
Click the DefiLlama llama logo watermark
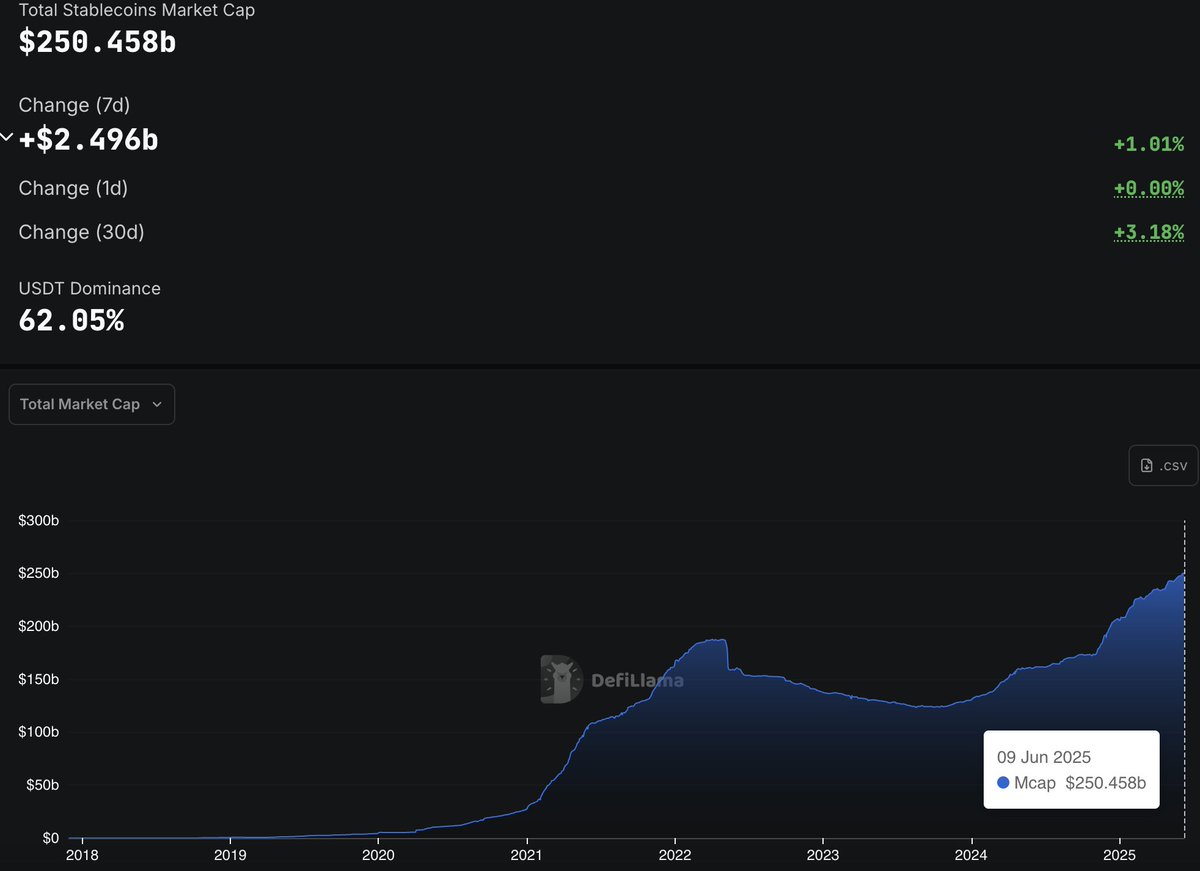coord(560,679)
